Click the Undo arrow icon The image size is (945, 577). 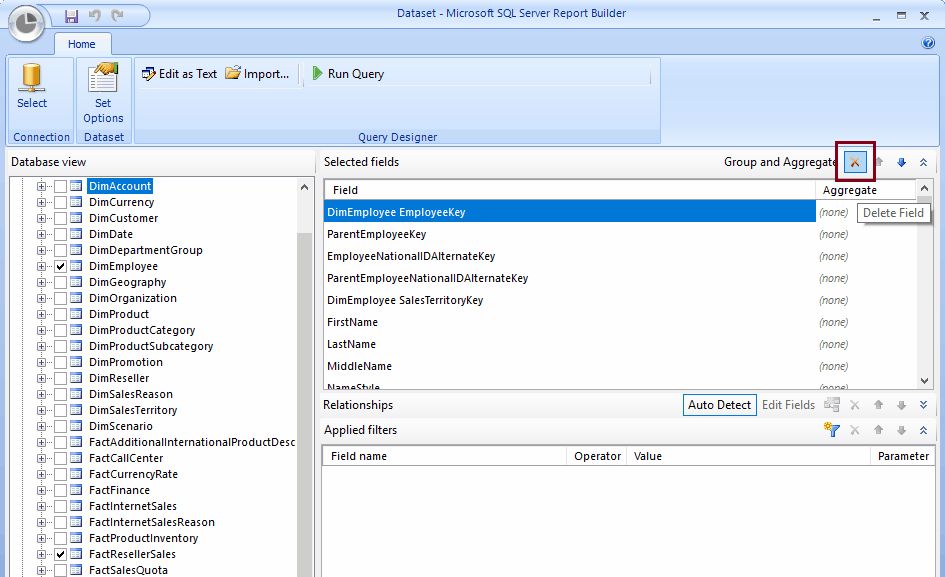(95, 16)
